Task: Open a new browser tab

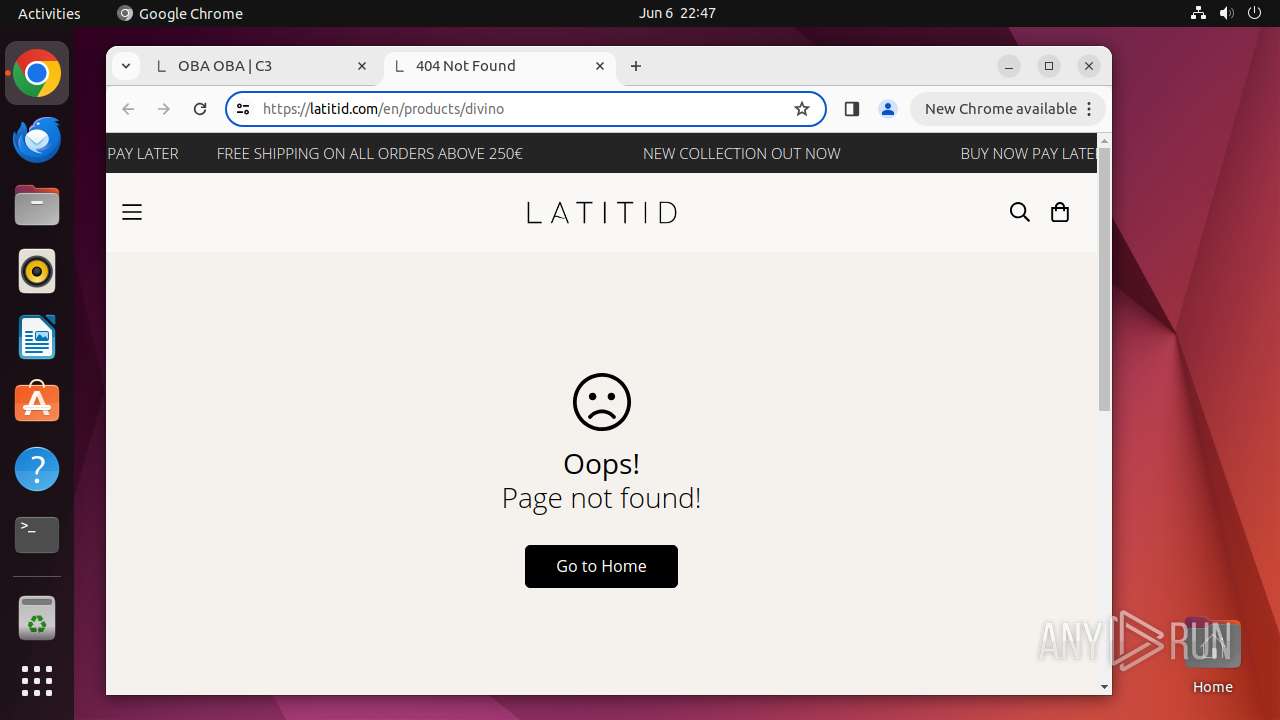Action: click(x=636, y=66)
